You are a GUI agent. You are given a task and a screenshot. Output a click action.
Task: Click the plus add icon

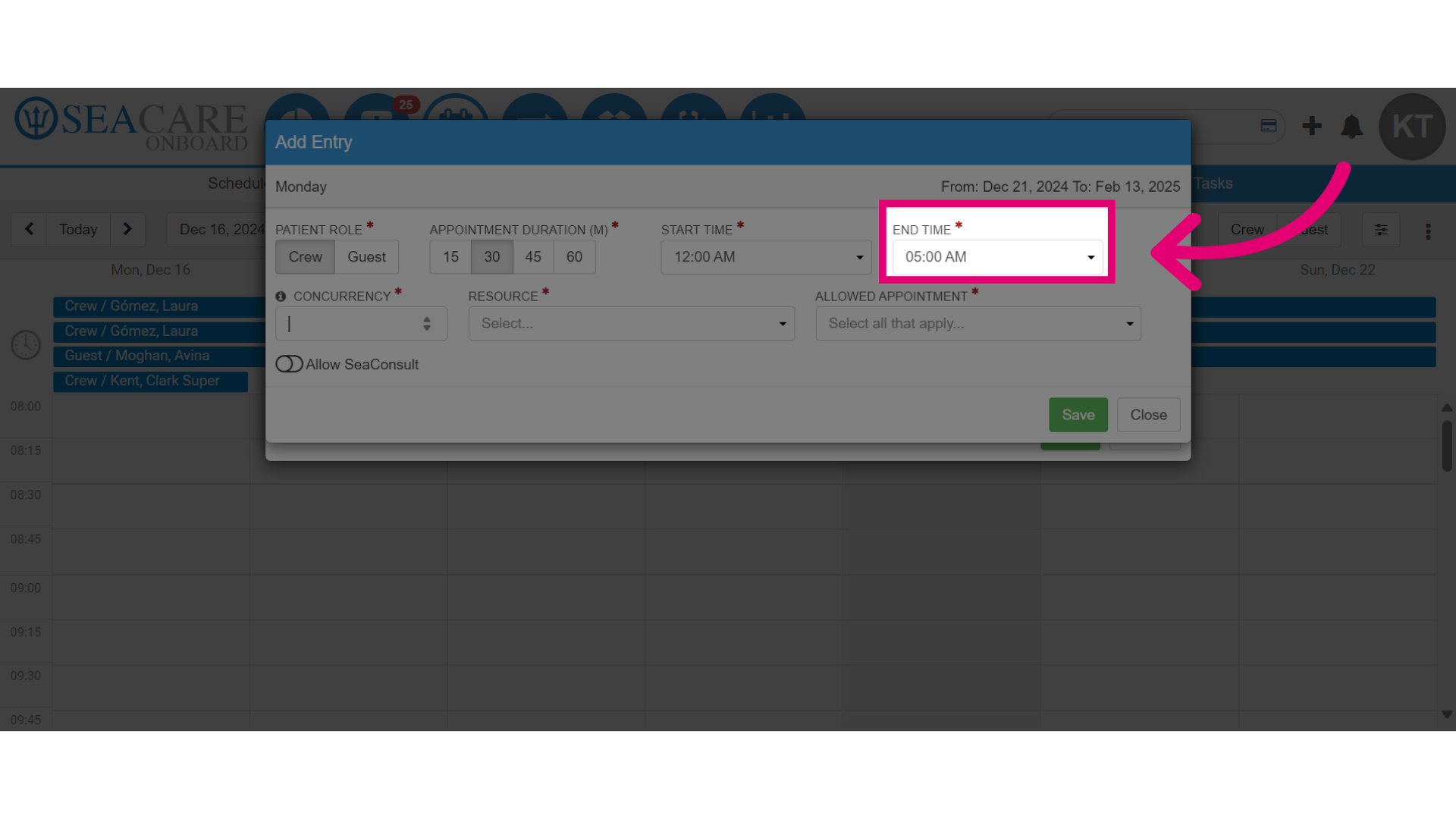click(x=1312, y=126)
